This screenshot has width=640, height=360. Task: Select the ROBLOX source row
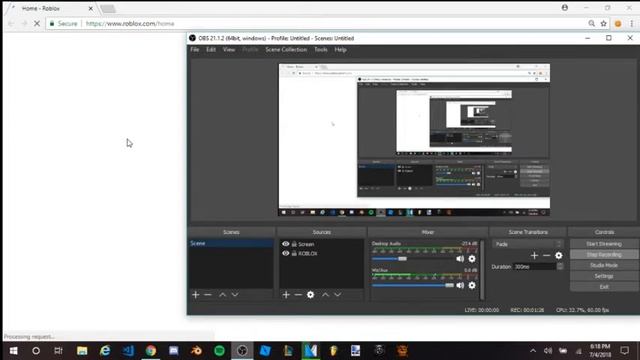[x=322, y=253]
